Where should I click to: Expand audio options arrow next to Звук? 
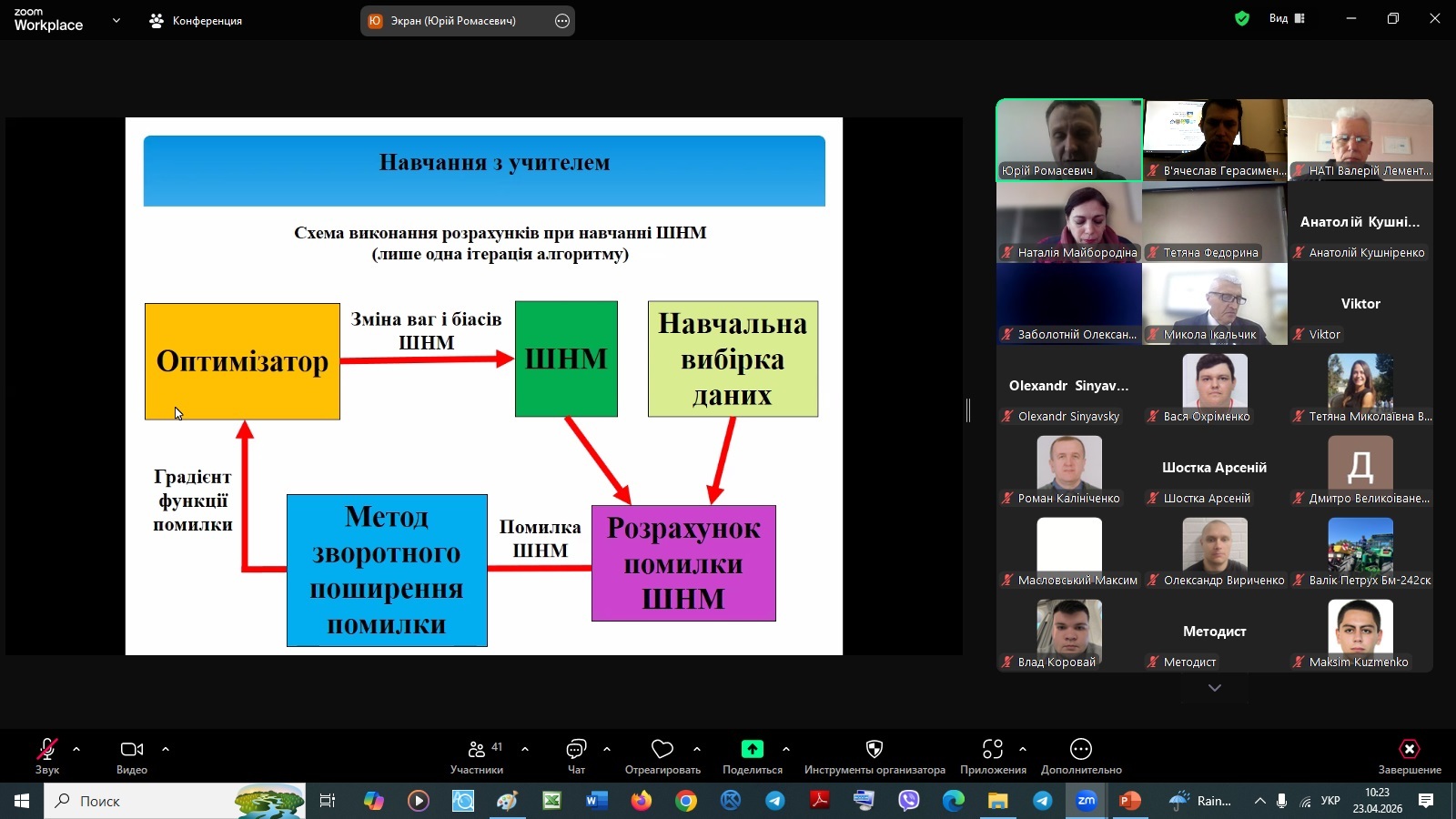tap(76, 749)
